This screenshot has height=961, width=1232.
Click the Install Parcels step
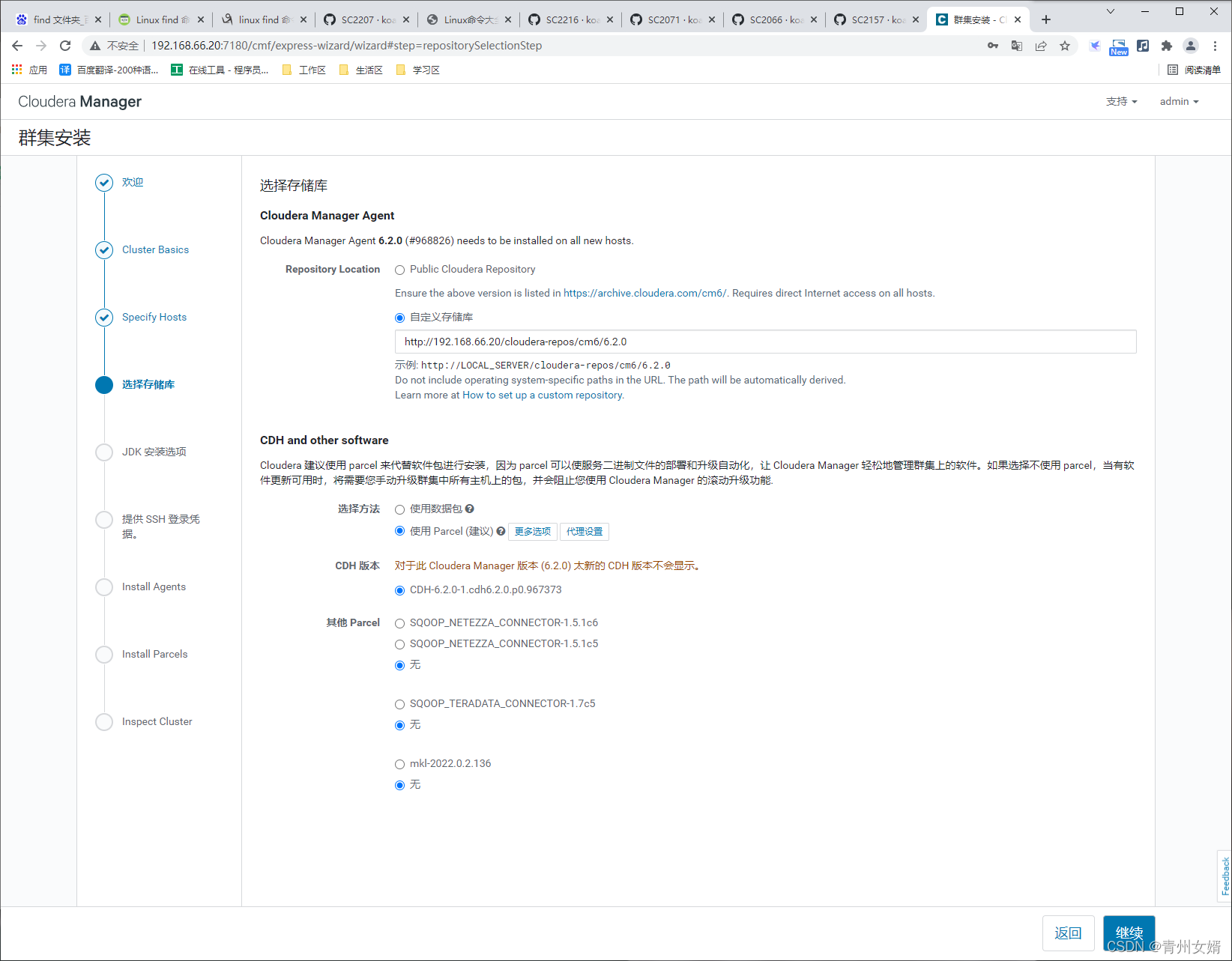pyautogui.click(x=154, y=654)
